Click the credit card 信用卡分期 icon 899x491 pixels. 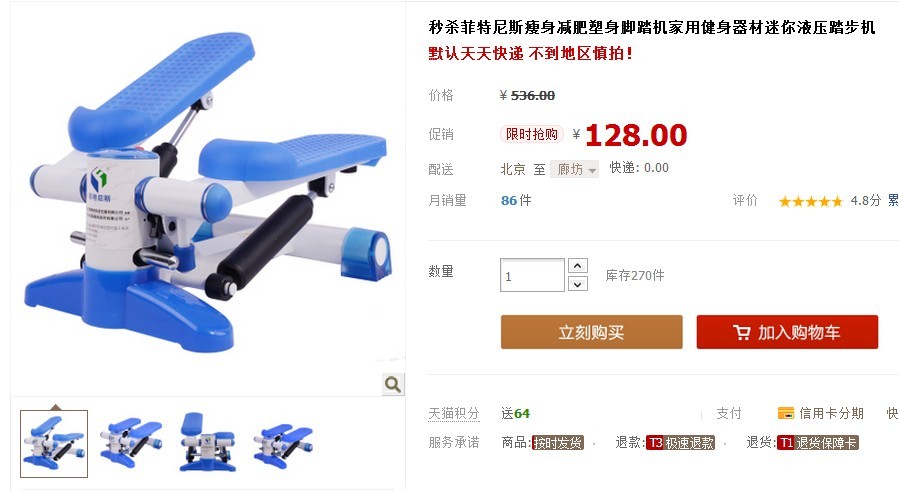click(785, 413)
